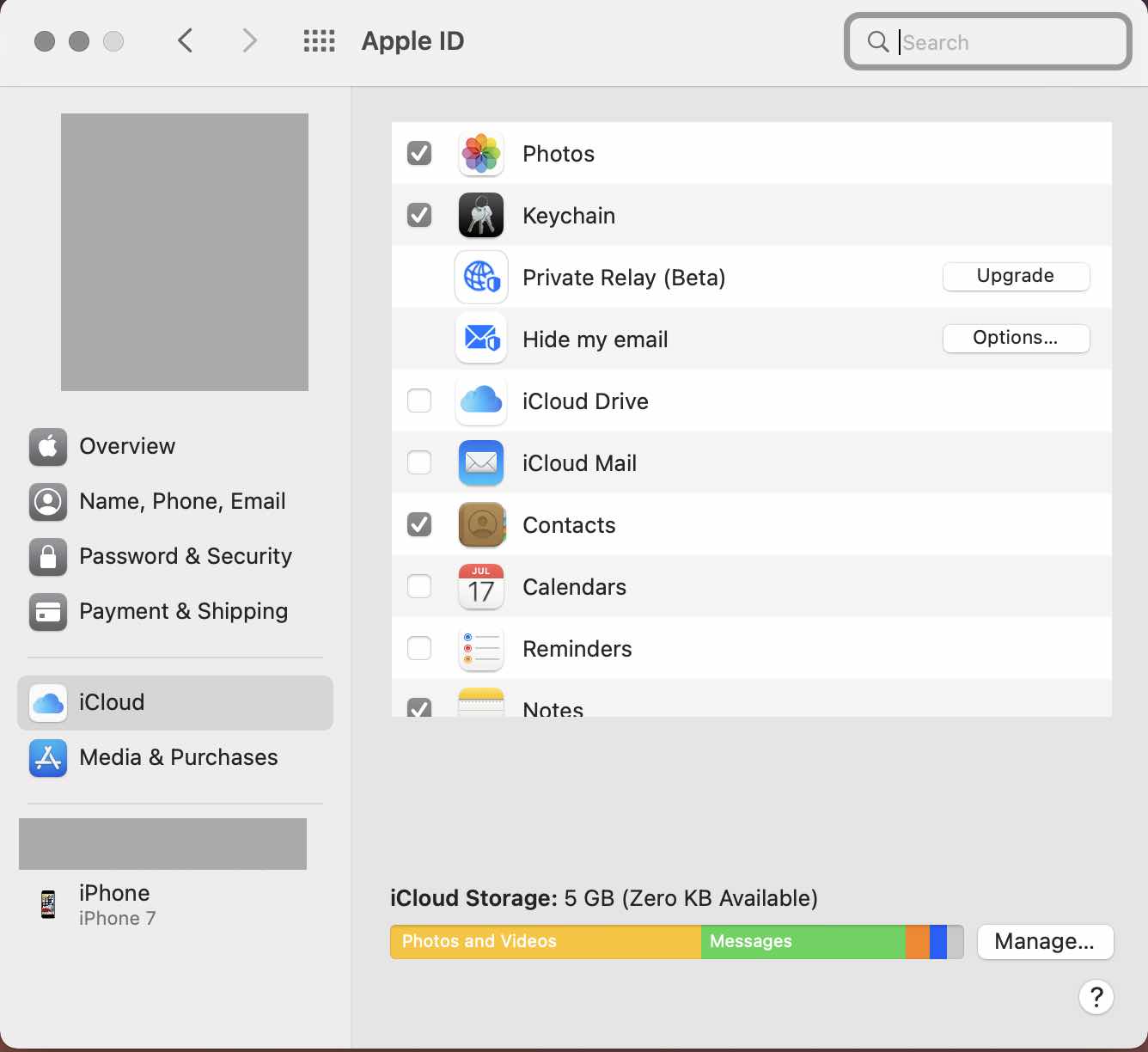
Task: Select Media & Purchases in sidebar
Action: click(178, 757)
